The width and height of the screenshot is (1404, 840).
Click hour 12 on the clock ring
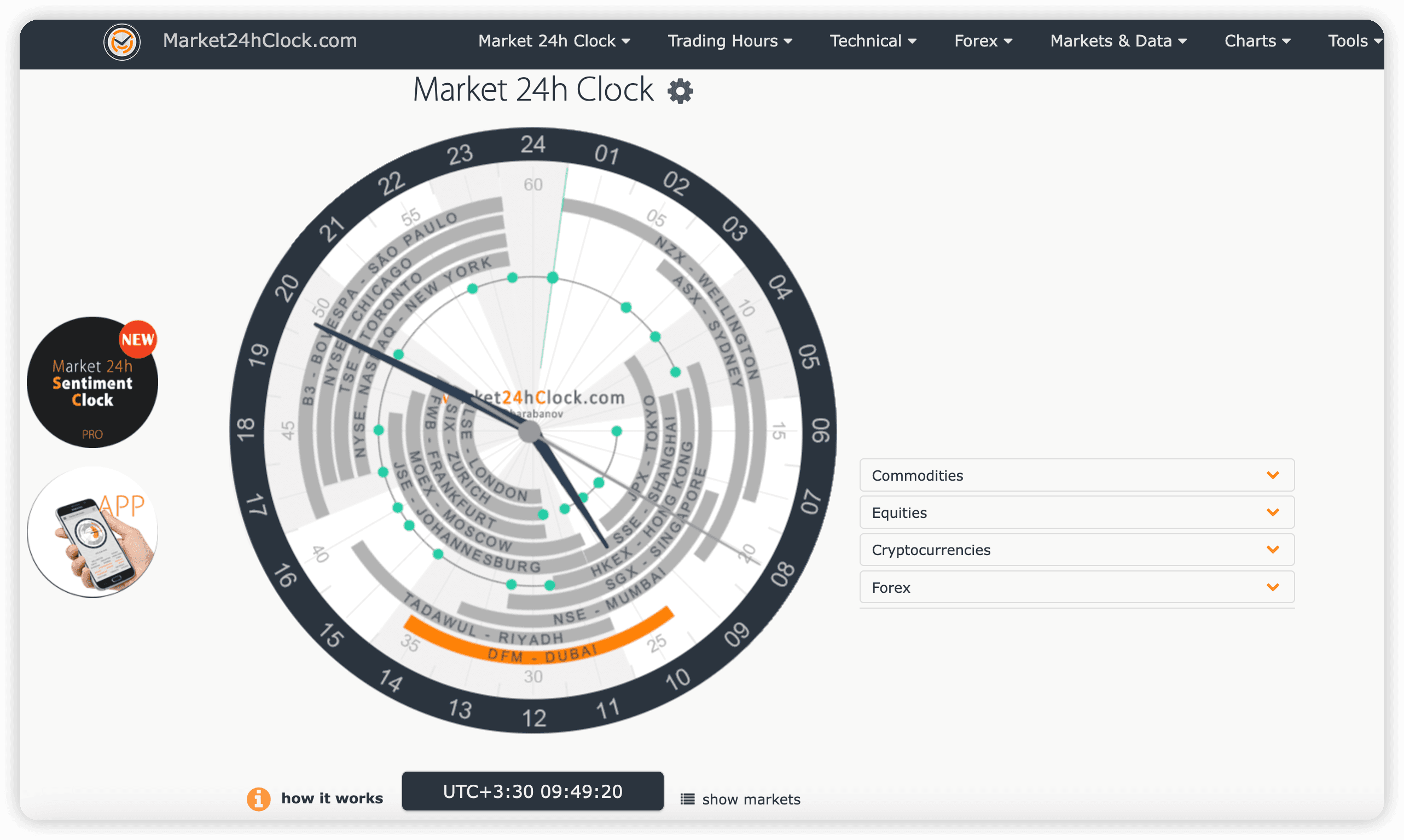click(533, 717)
